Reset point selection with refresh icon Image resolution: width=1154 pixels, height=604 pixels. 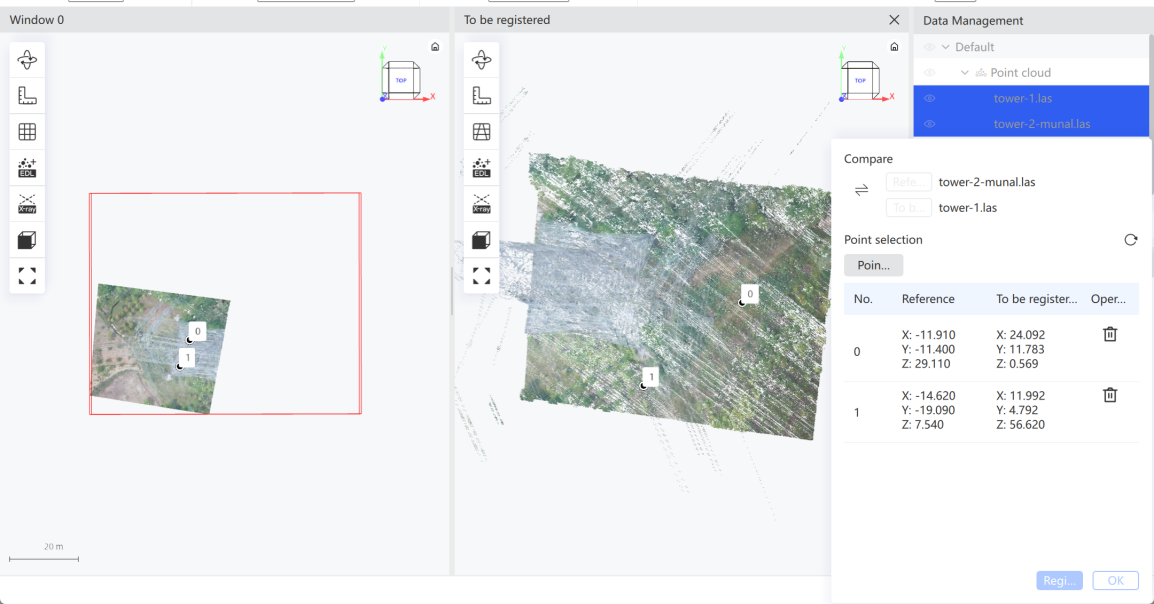tap(1130, 240)
